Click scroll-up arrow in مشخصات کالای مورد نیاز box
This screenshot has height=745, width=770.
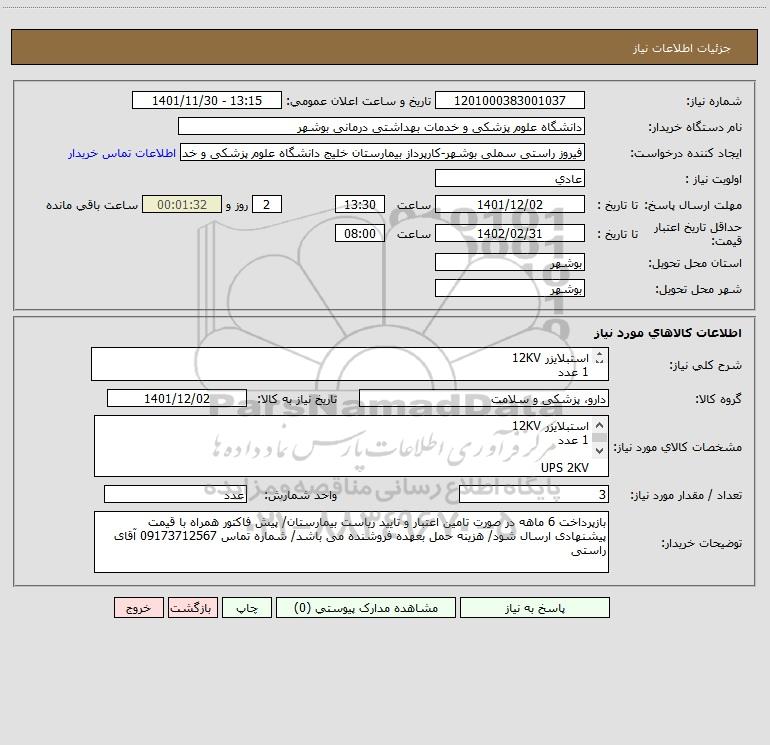point(599,425)
